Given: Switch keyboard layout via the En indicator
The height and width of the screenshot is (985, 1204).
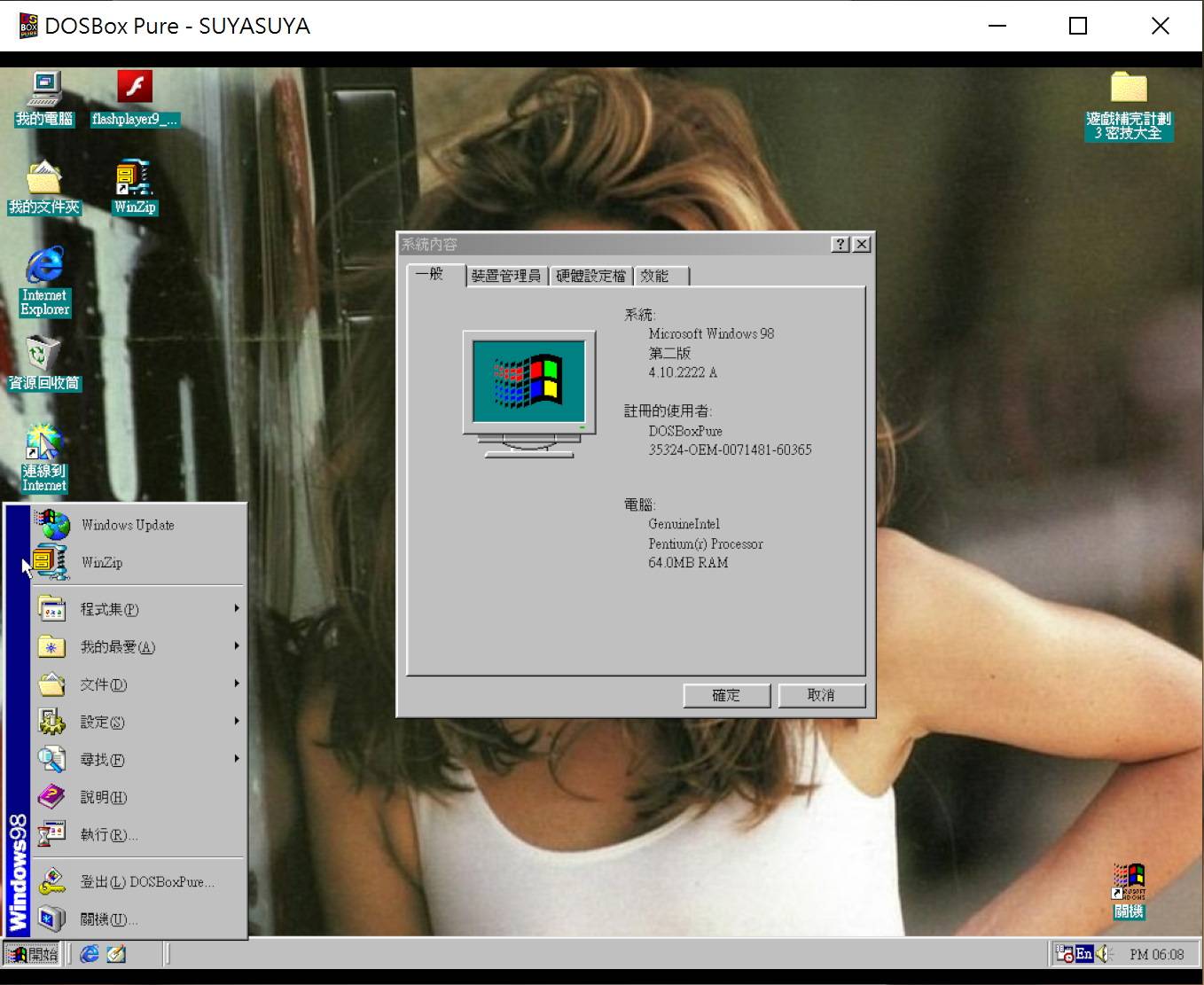Looking at the screenshot, I should point(1083,954).
